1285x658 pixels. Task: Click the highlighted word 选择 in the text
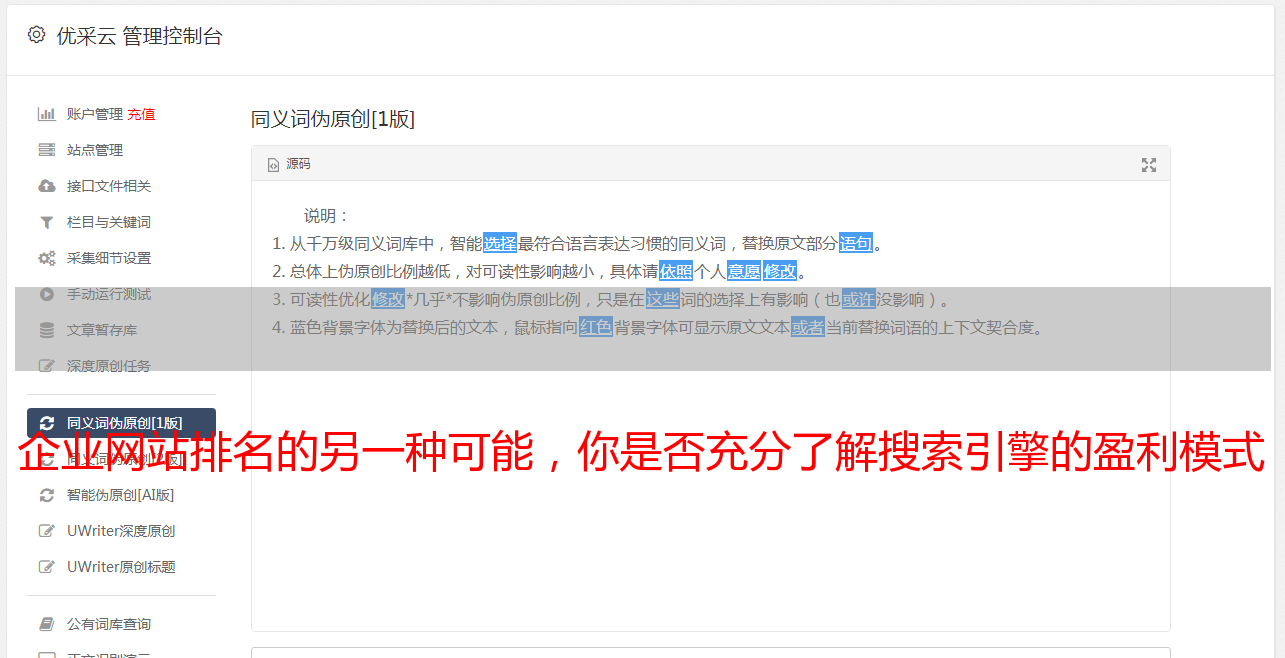point(500,243)
